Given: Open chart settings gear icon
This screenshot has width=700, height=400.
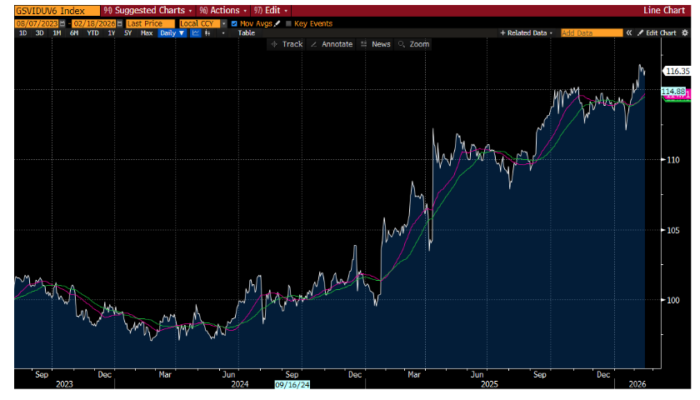Looking at the screenshot, I should pos(682,33).
